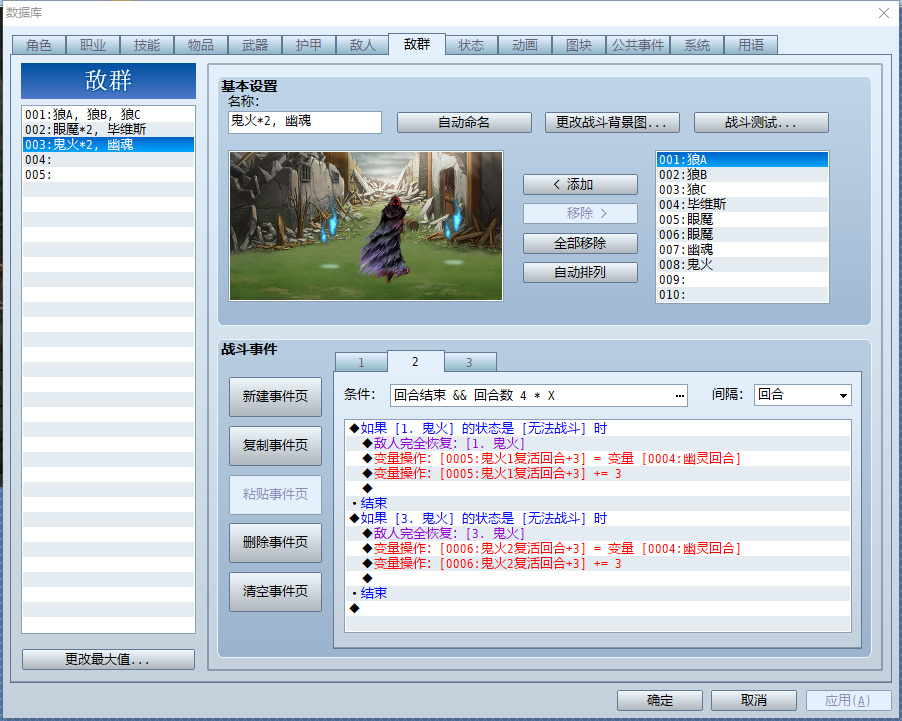Select line 敌人完全恢复: [3. 鬼火]
The image size is (902, 721).
598,533
